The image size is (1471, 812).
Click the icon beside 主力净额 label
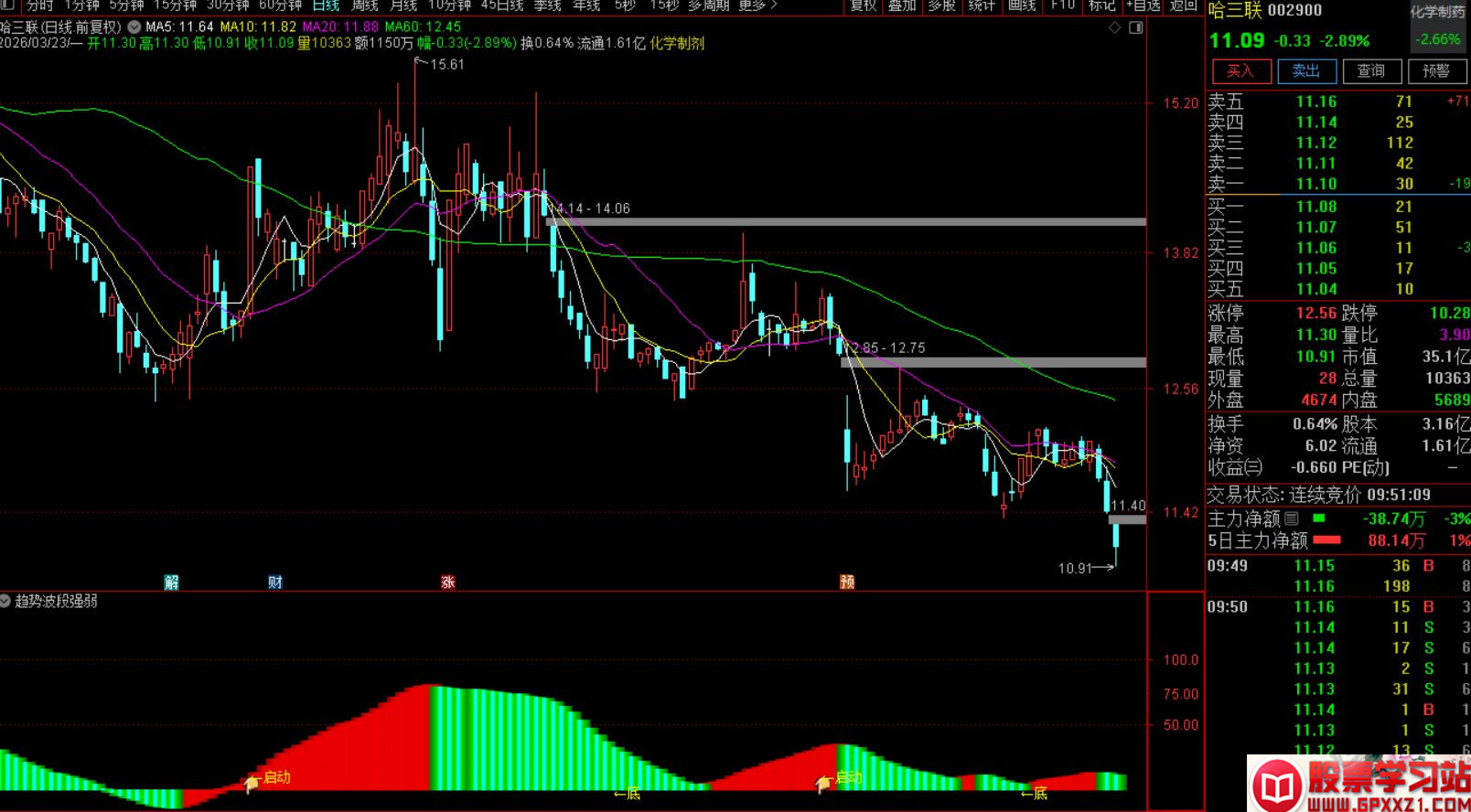pos(1291,518)
